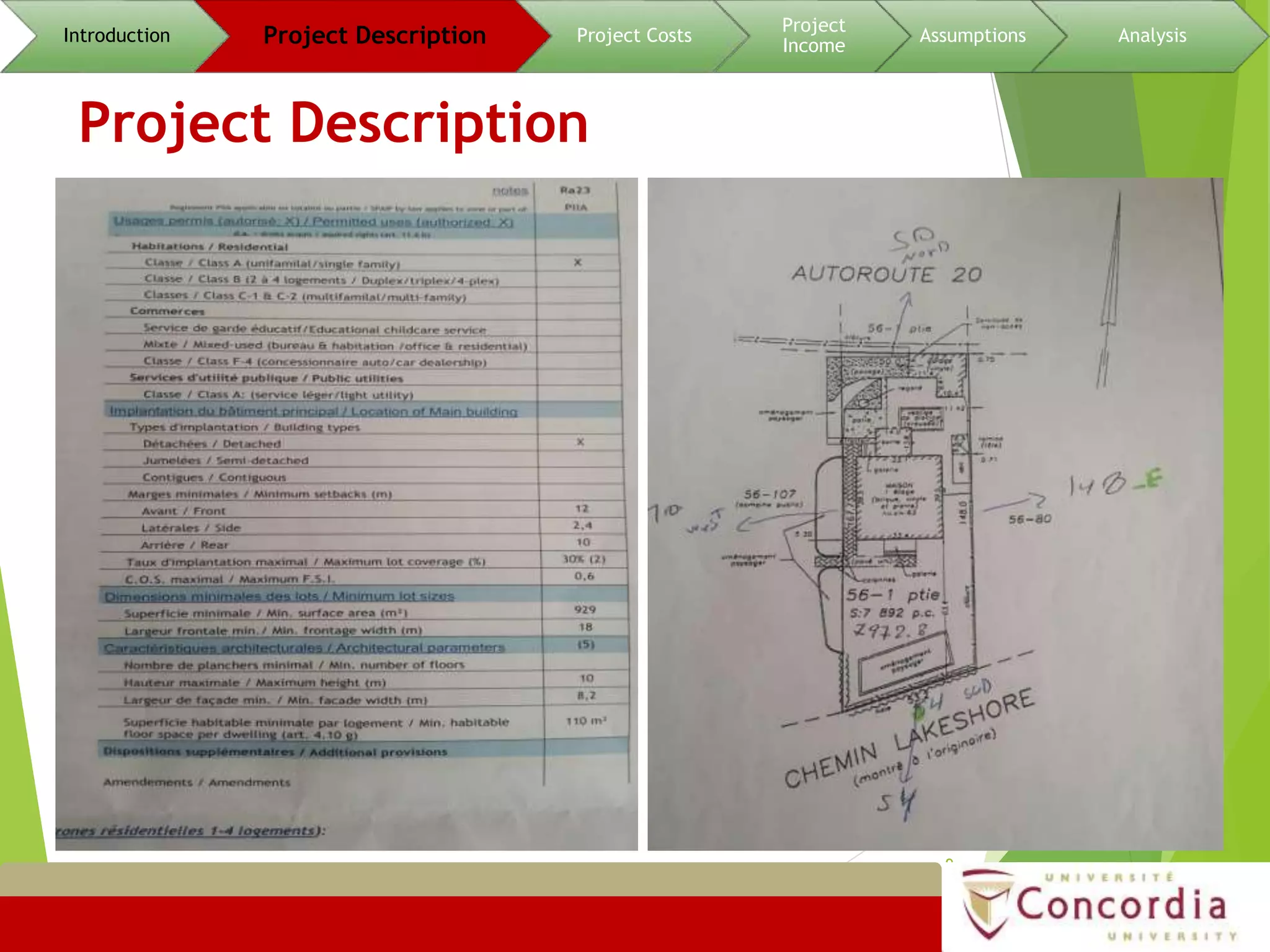Screen dimensions: 1270x952
Task: Select 'Commerces' heading in the table
Action: click(x=167, y=311)
